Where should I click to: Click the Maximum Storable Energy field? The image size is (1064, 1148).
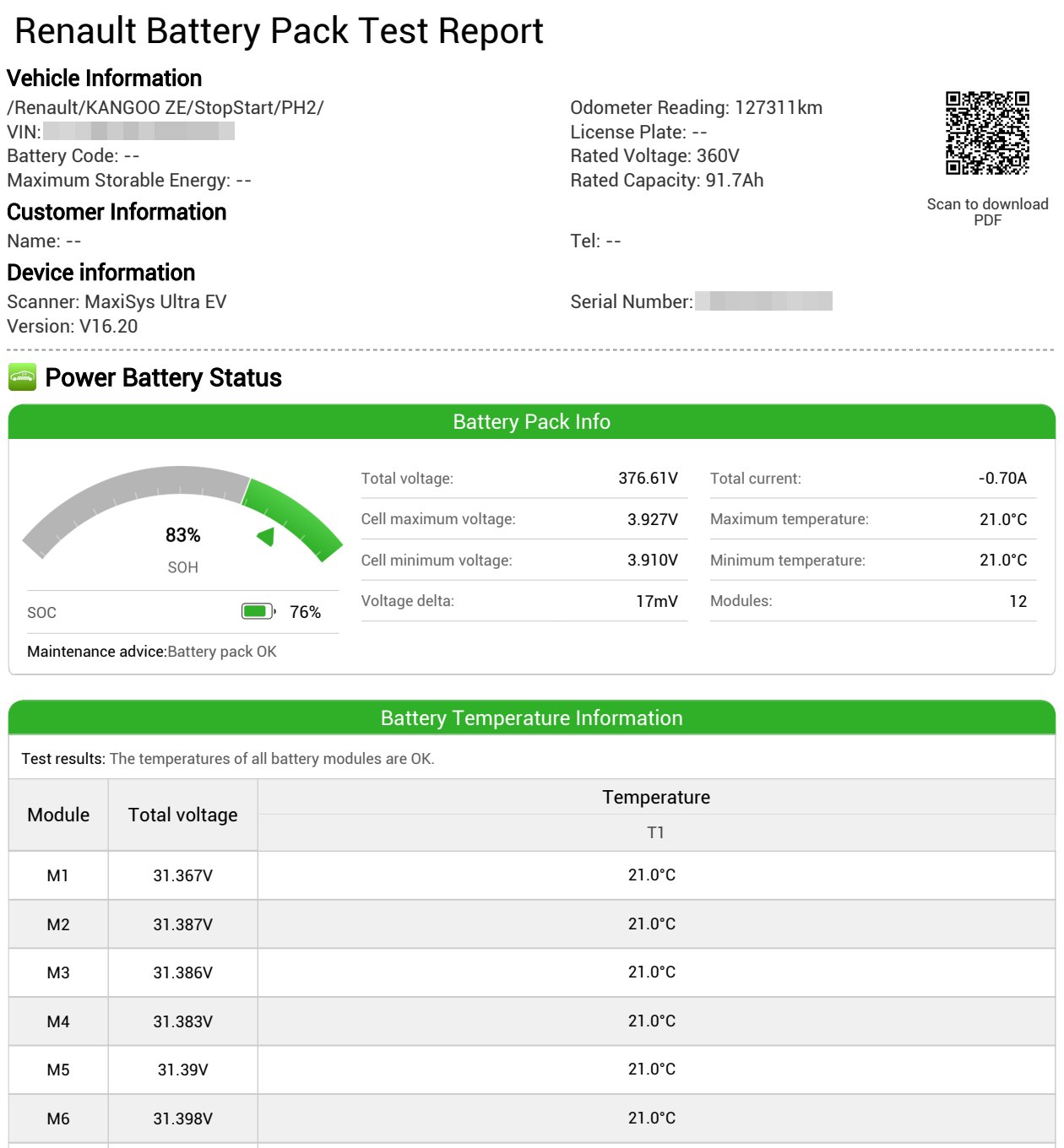[x=129, y=180]
